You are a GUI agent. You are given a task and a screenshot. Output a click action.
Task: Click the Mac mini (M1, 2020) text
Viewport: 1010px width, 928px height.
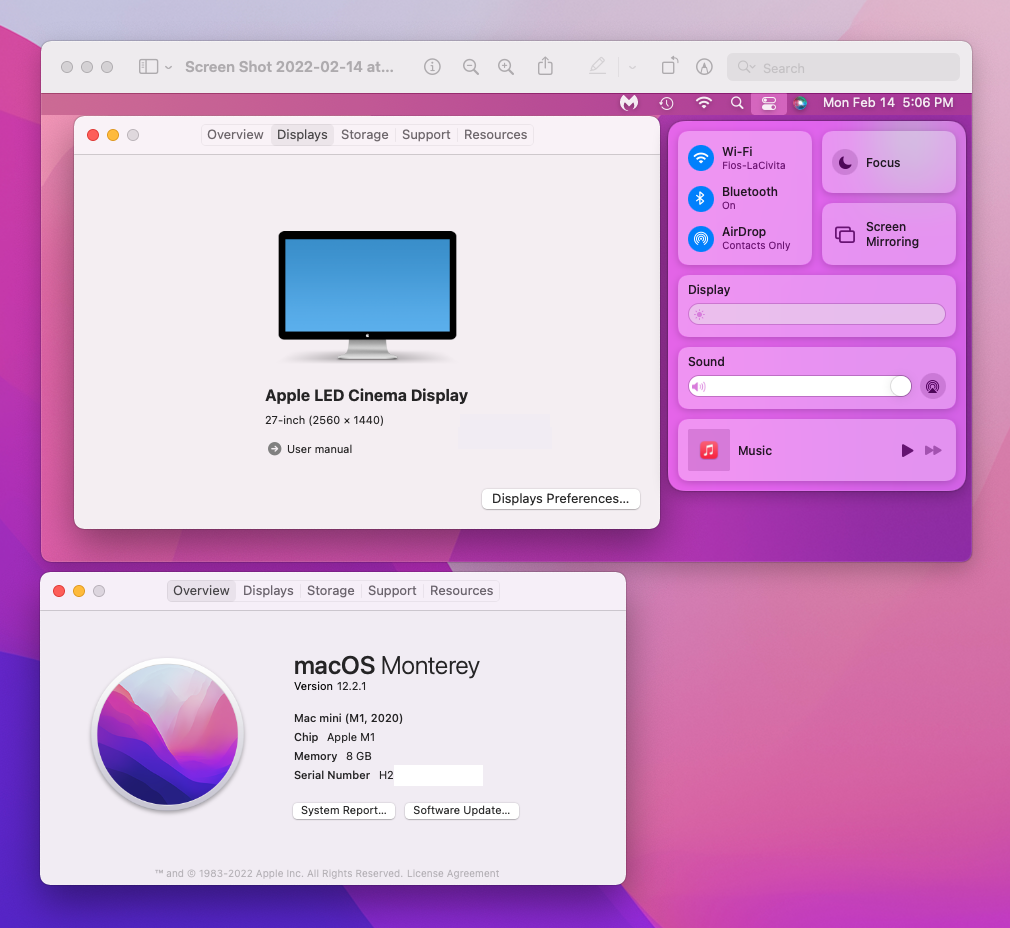(348, 718)
